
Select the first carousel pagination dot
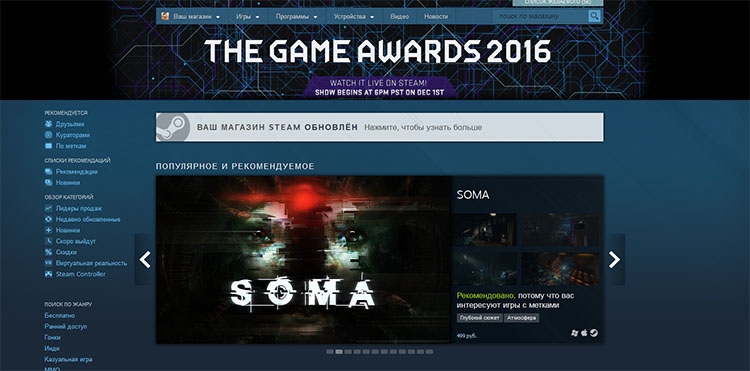point(330,352)
